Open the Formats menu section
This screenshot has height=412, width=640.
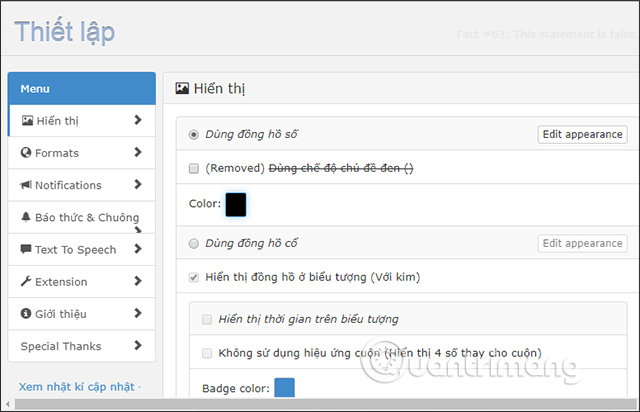pos(82,153)
